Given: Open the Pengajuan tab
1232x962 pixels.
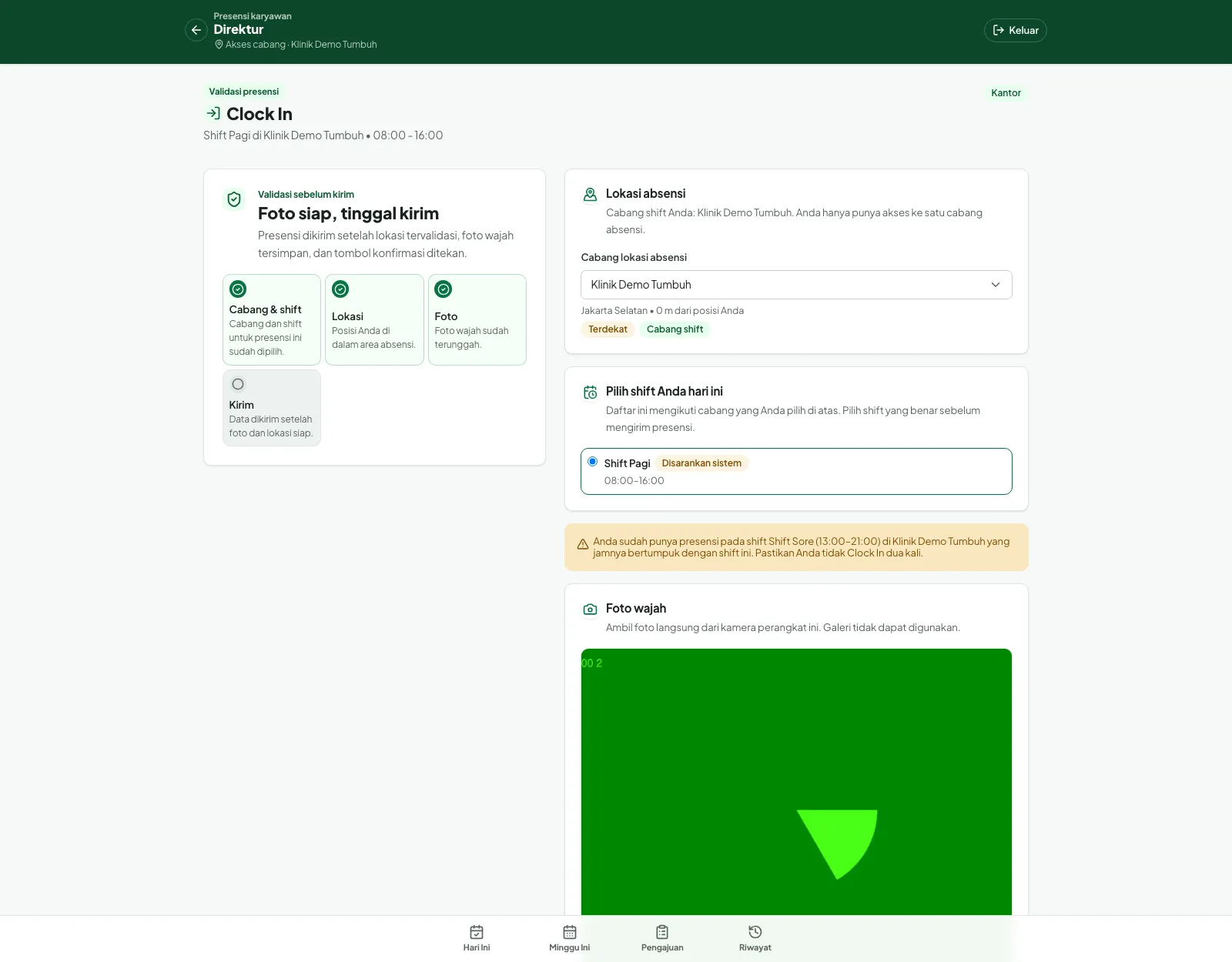Looking at the screenshot, I should [x=662, y=938].
